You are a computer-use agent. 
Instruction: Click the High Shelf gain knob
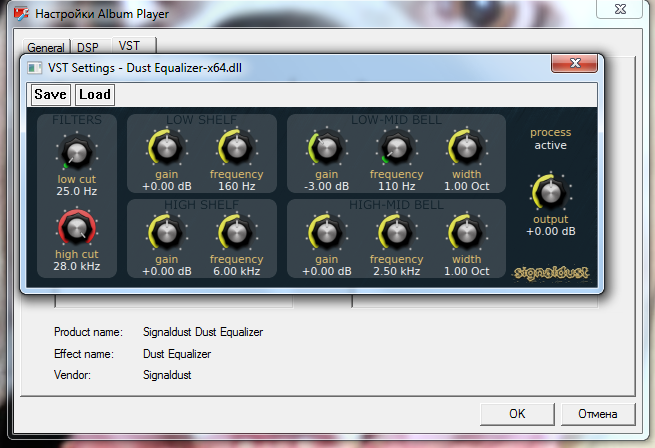[167, 233]
